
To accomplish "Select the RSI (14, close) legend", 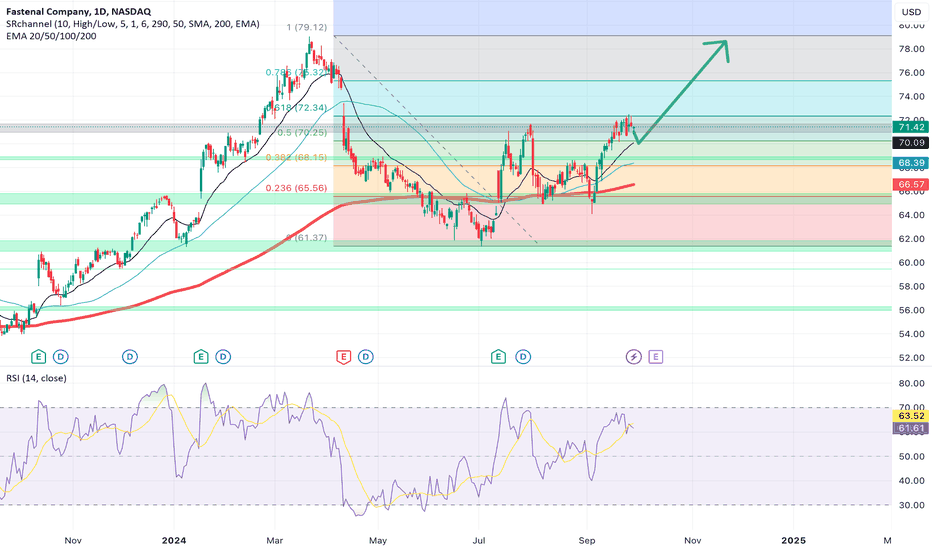I will click(36, 378).
